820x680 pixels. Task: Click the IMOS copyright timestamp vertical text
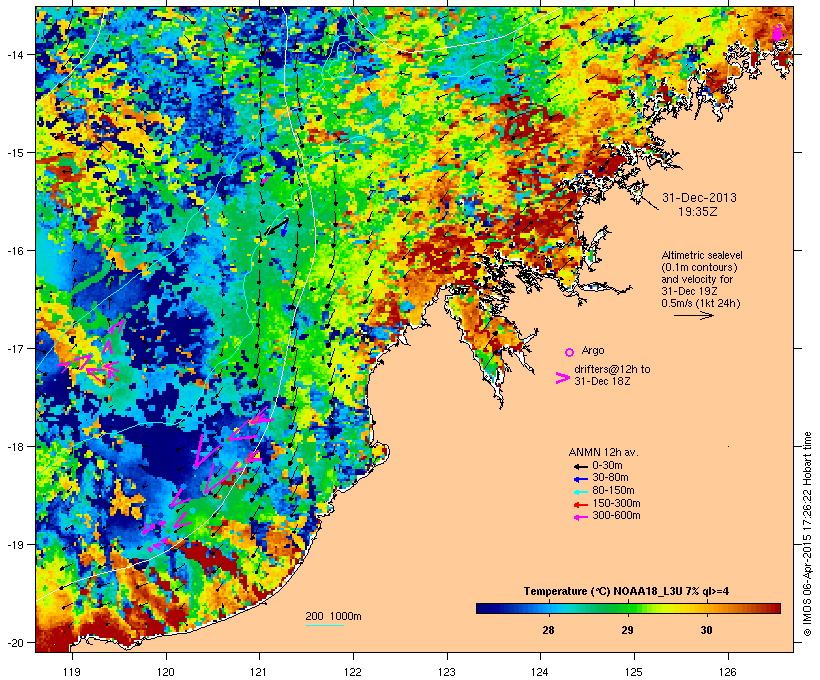click(807, 534)
